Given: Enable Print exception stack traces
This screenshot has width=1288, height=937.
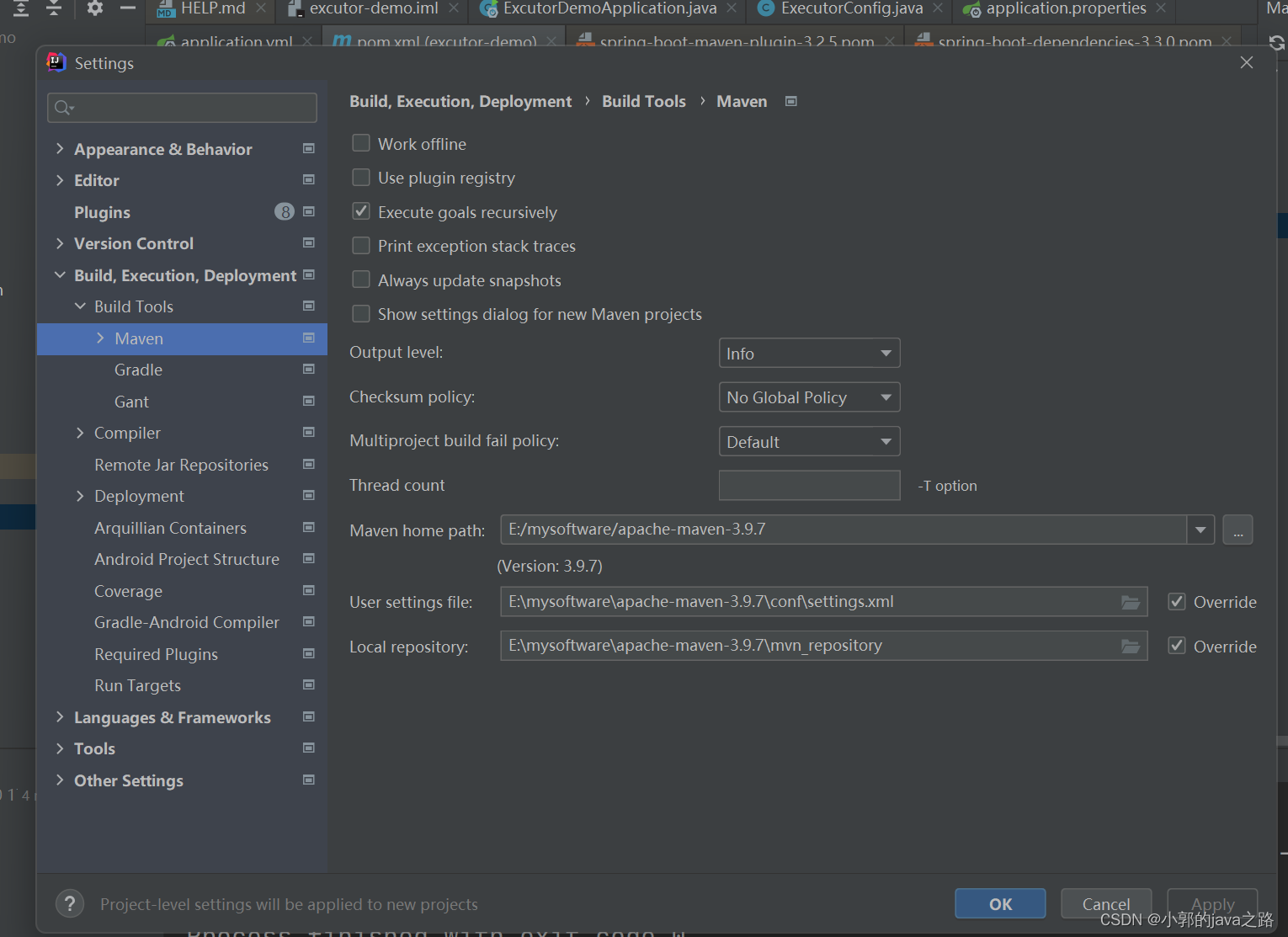Looking at the screenshot, I should pyautogui.click(x=361, y=245).
